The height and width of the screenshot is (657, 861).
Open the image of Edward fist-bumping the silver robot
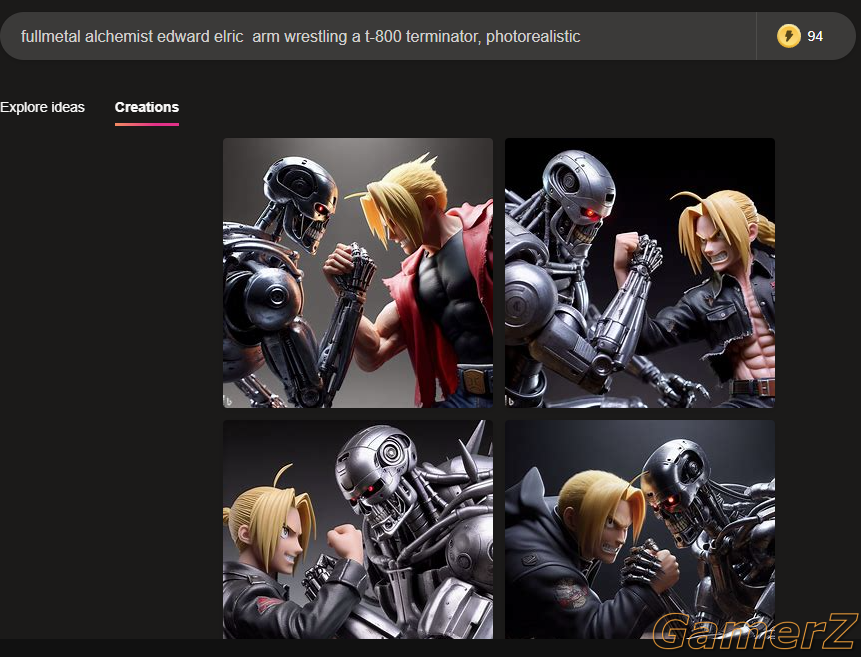coord(358,530)
